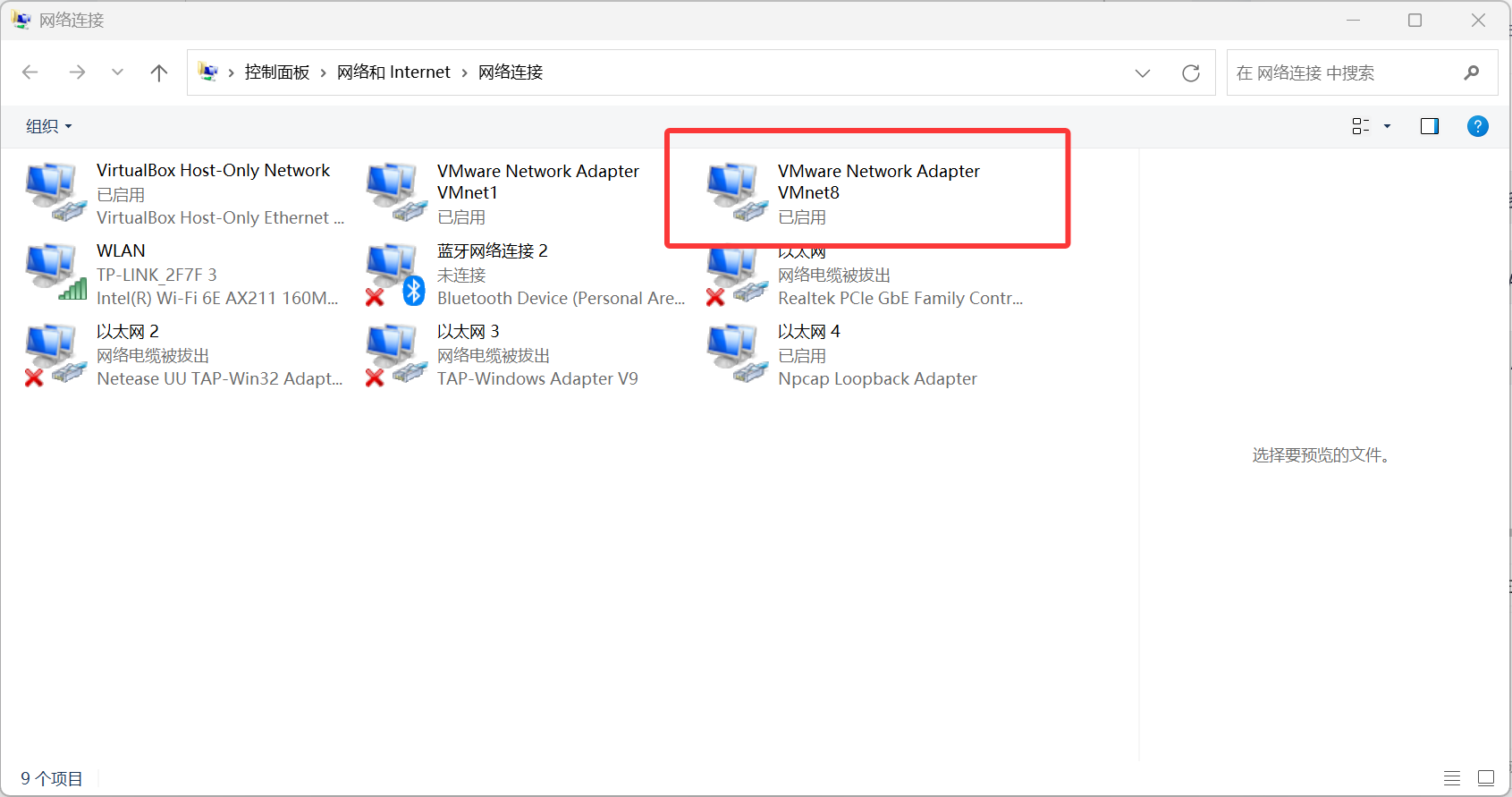Click the search magnifier icon
The width and height of the screenshot is (1512, 797).
[x=1472, y=72]
